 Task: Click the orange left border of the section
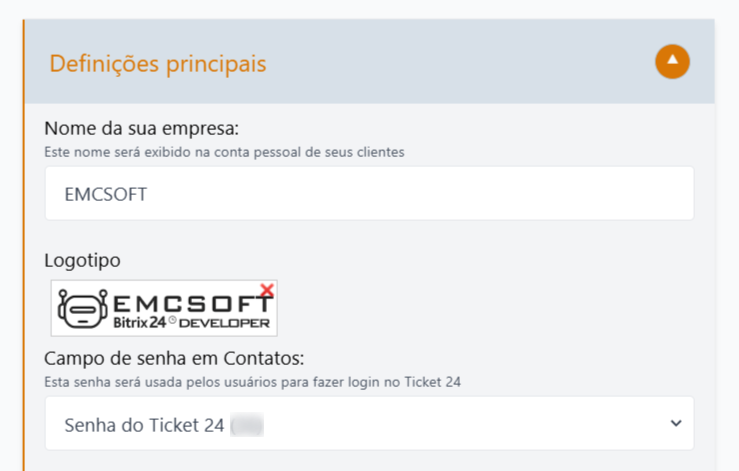point(24,245)
